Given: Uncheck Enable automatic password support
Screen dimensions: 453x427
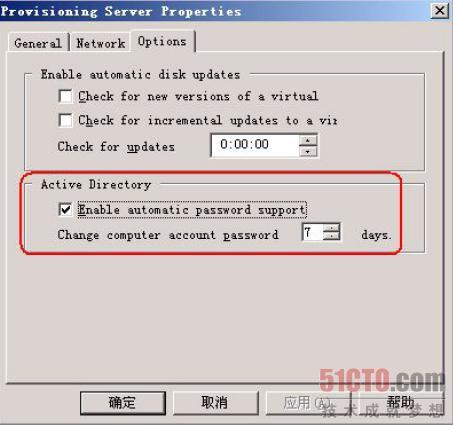Looking at the screenshot, I should pos(65,210).
